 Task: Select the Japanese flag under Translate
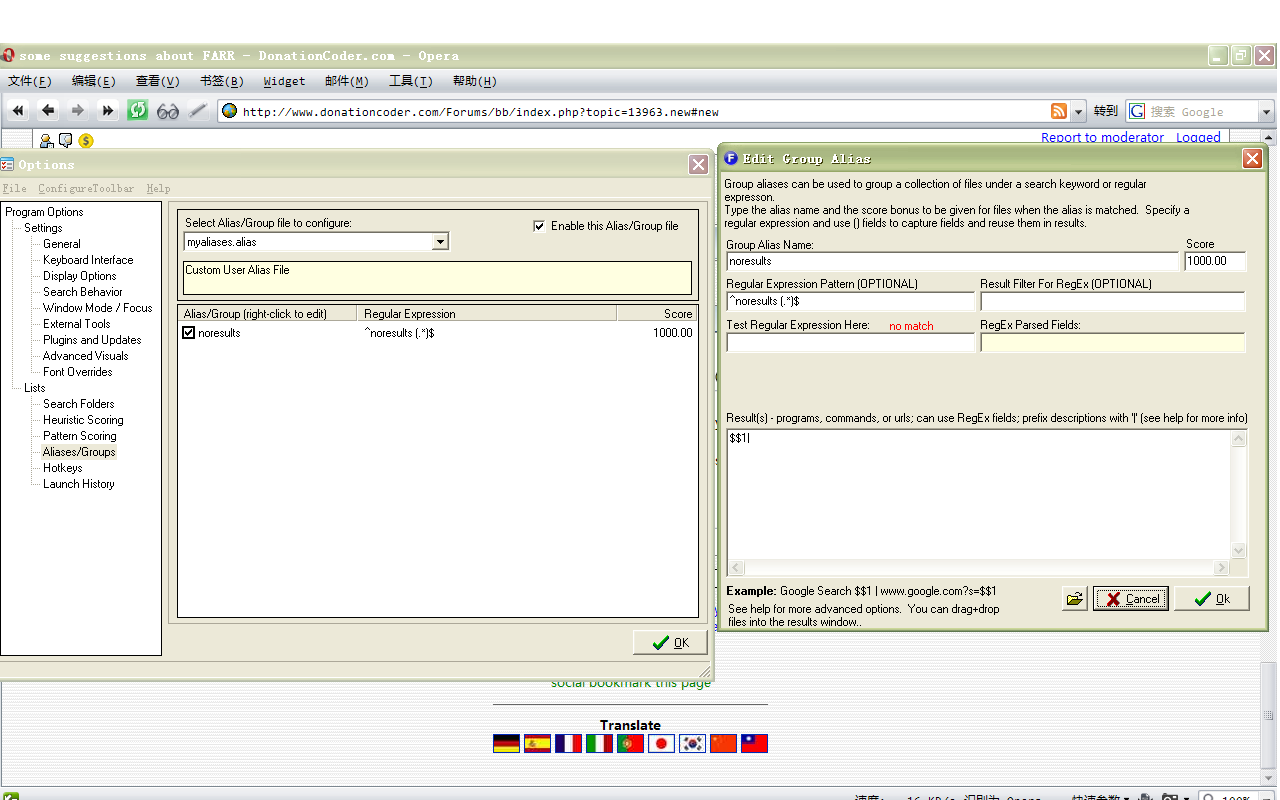[x=662, y=743]
